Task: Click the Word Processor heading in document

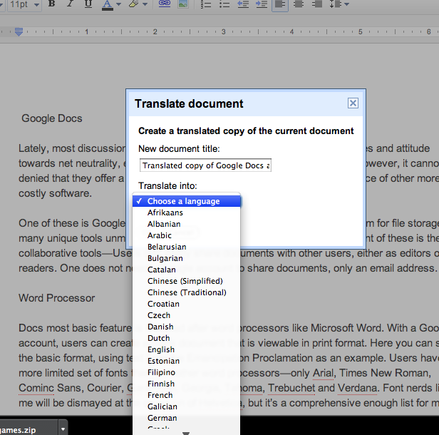Action: pyautogui.click(x=57, y=298)
